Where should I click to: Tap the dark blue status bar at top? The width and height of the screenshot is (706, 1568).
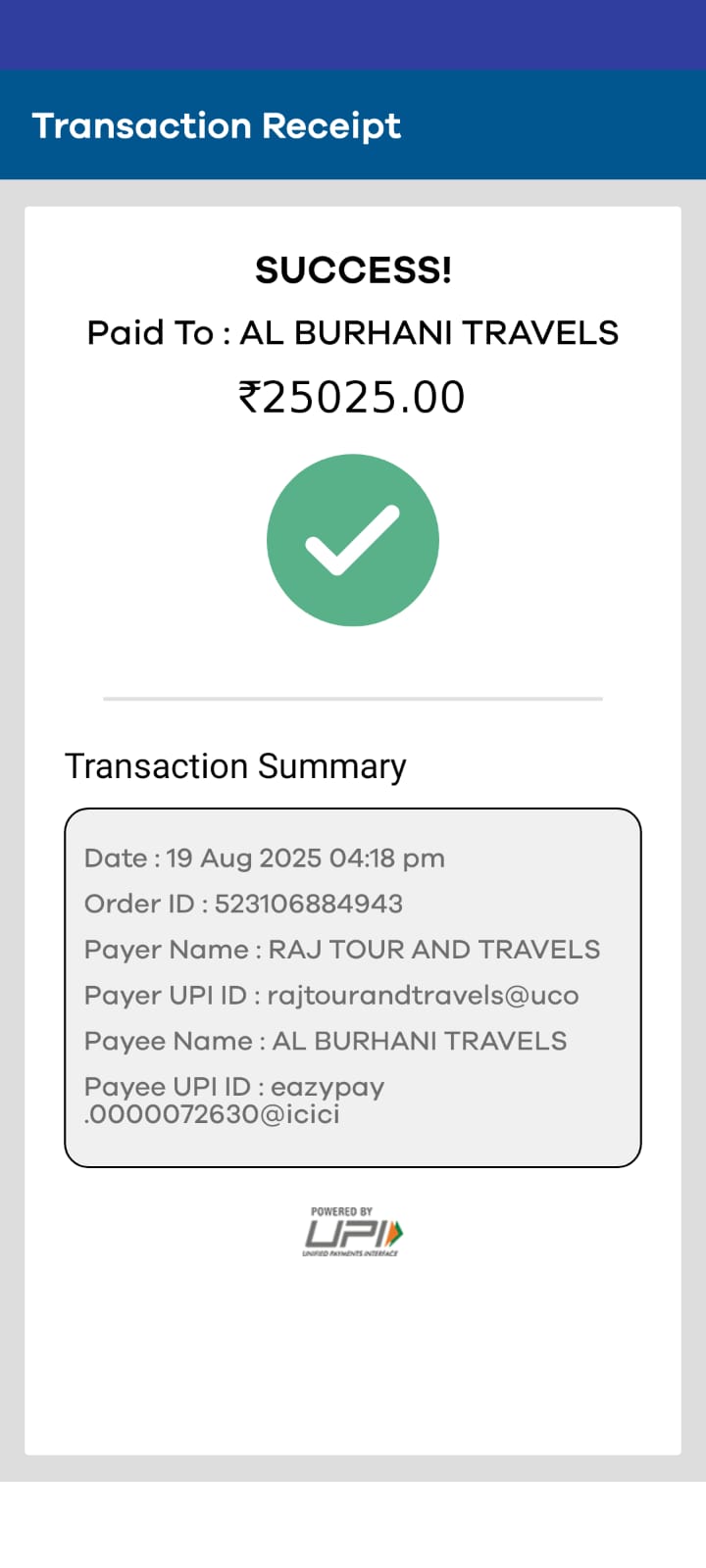[x=353, y=34]
